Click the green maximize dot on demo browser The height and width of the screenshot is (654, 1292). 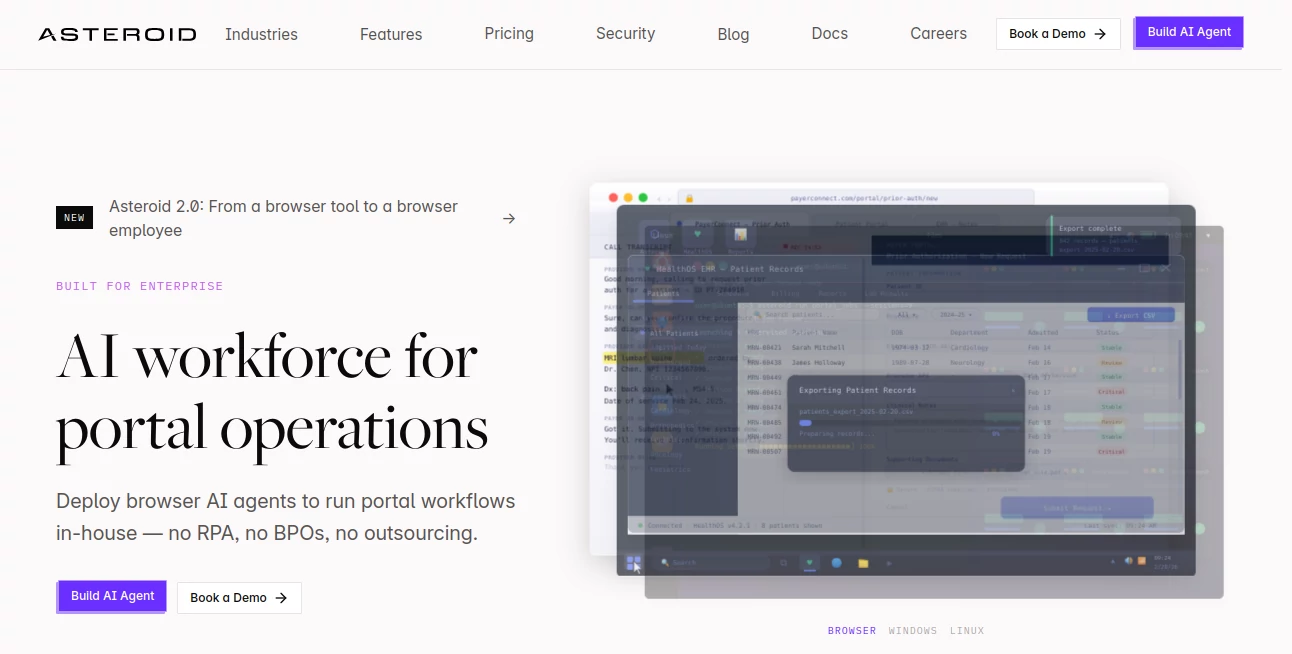point(643,198)
